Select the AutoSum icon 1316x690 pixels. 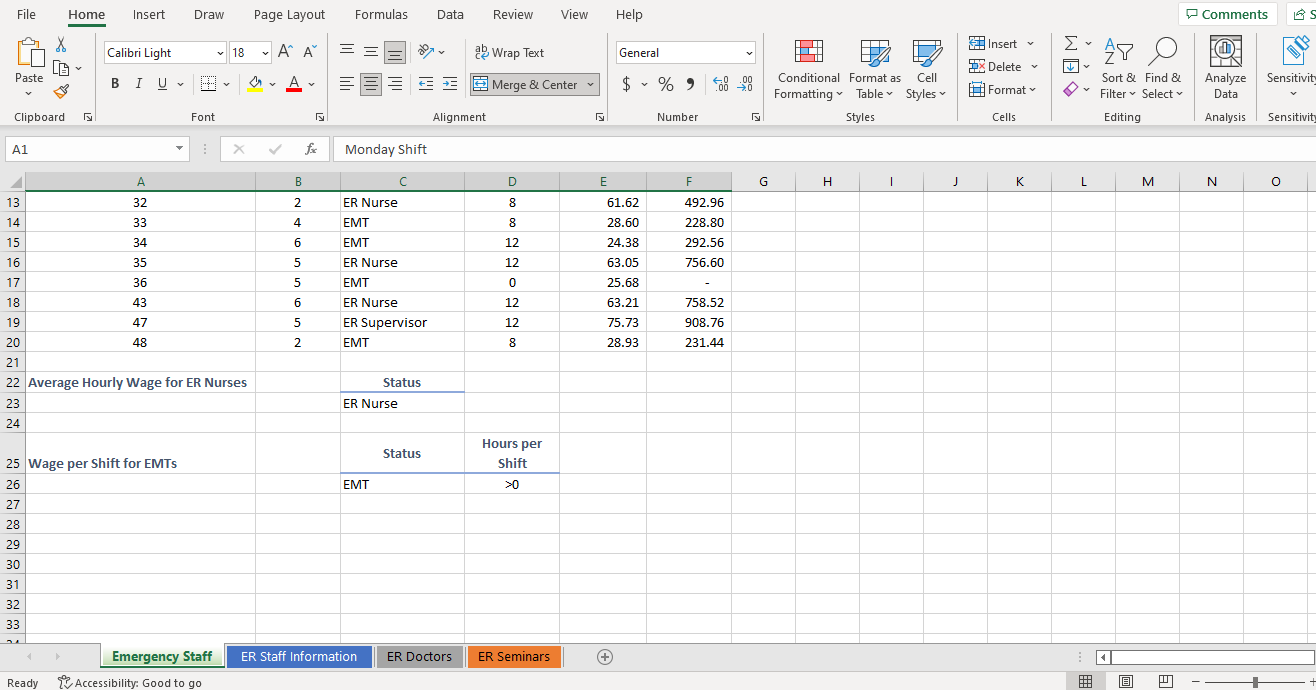coord(1069,43)
